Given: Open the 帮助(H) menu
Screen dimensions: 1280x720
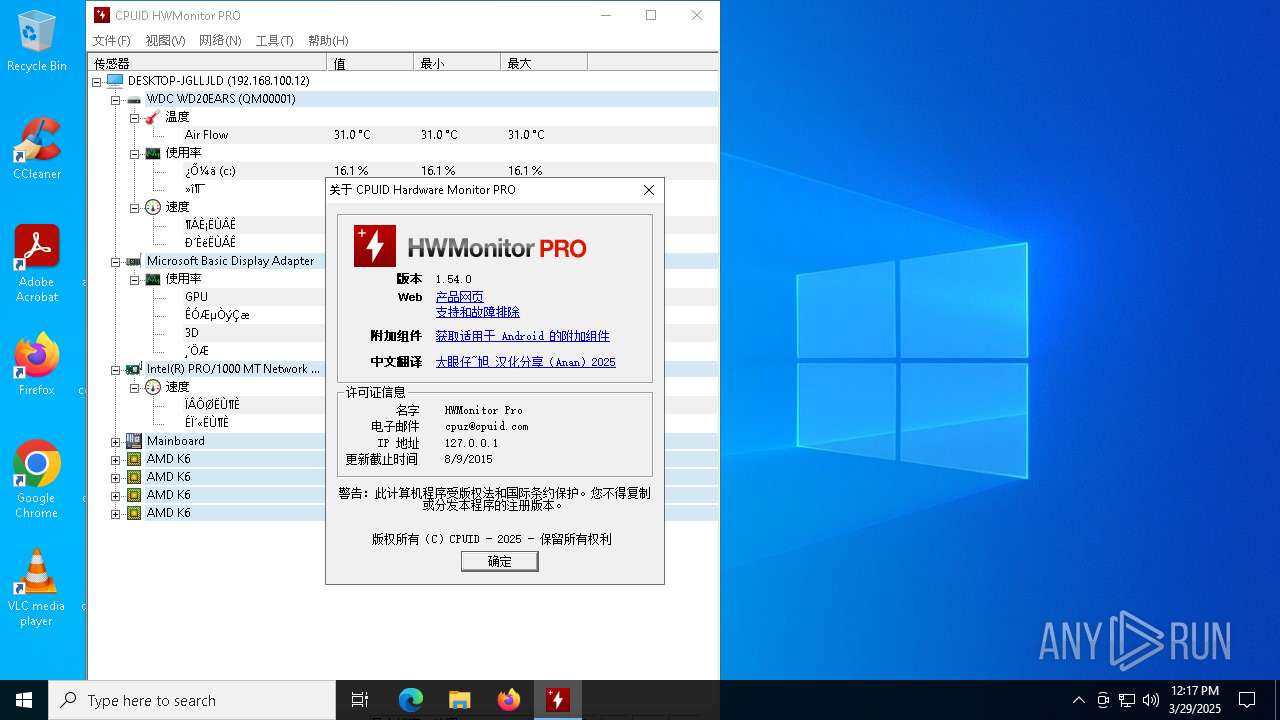Looking at the screenshot, I should 328,41.
